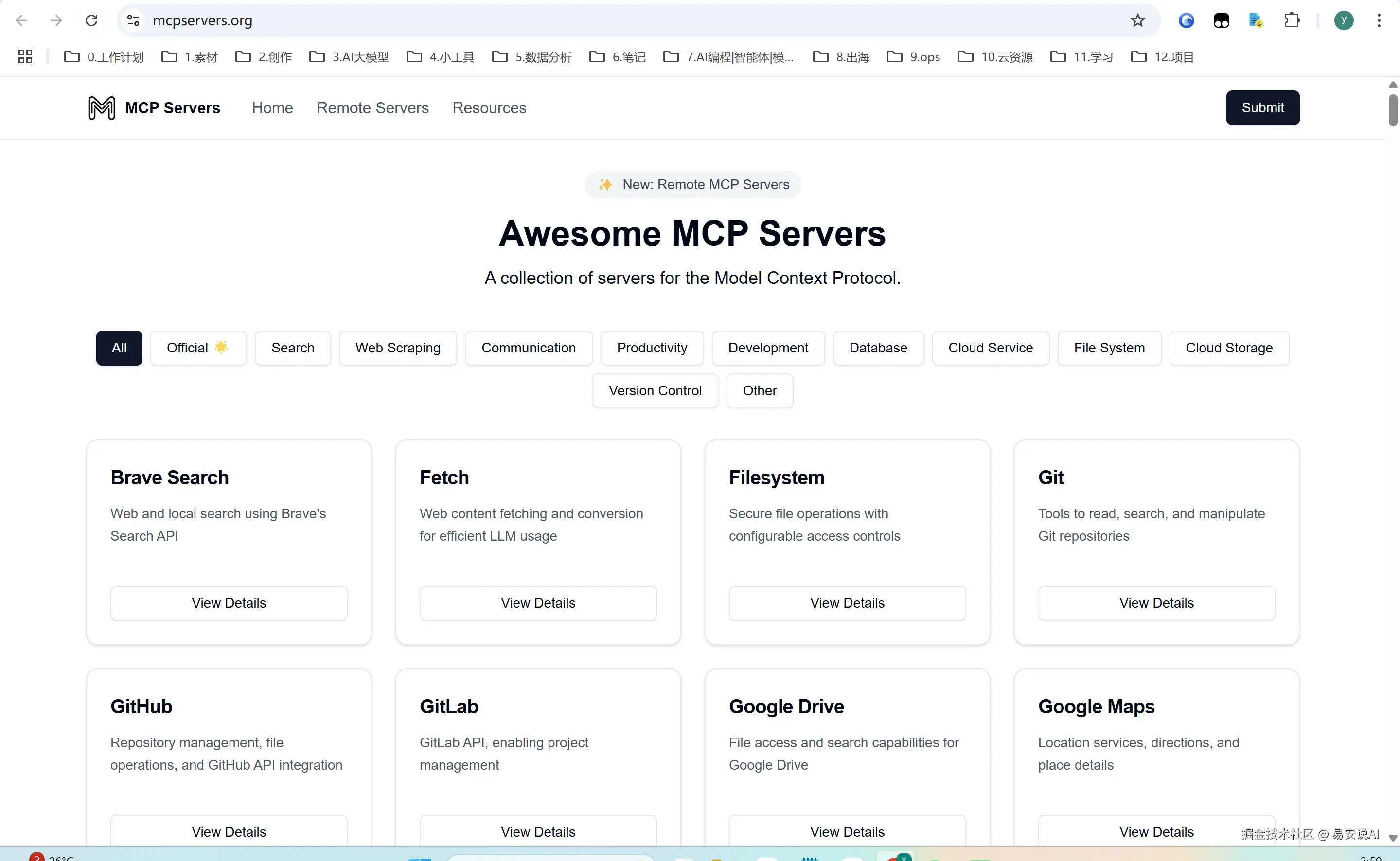
Task: Expand the 9.ops bookmark folder
Action: 914,56
